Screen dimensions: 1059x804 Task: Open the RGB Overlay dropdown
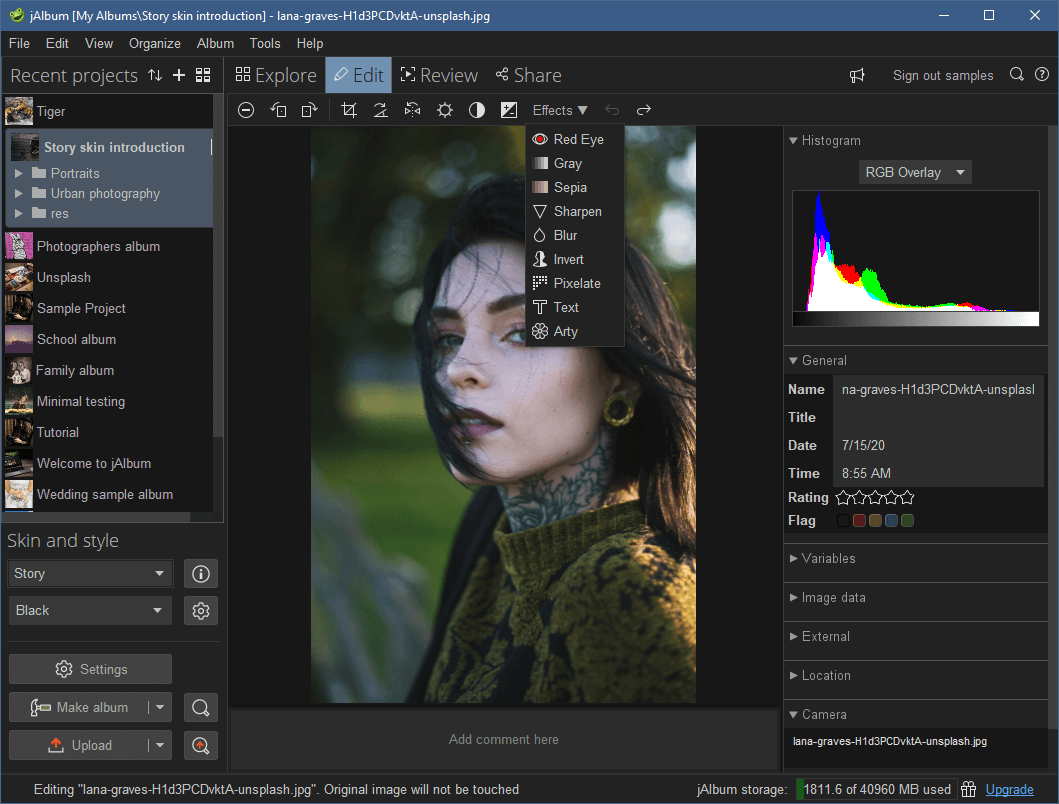tap(914, 172)
